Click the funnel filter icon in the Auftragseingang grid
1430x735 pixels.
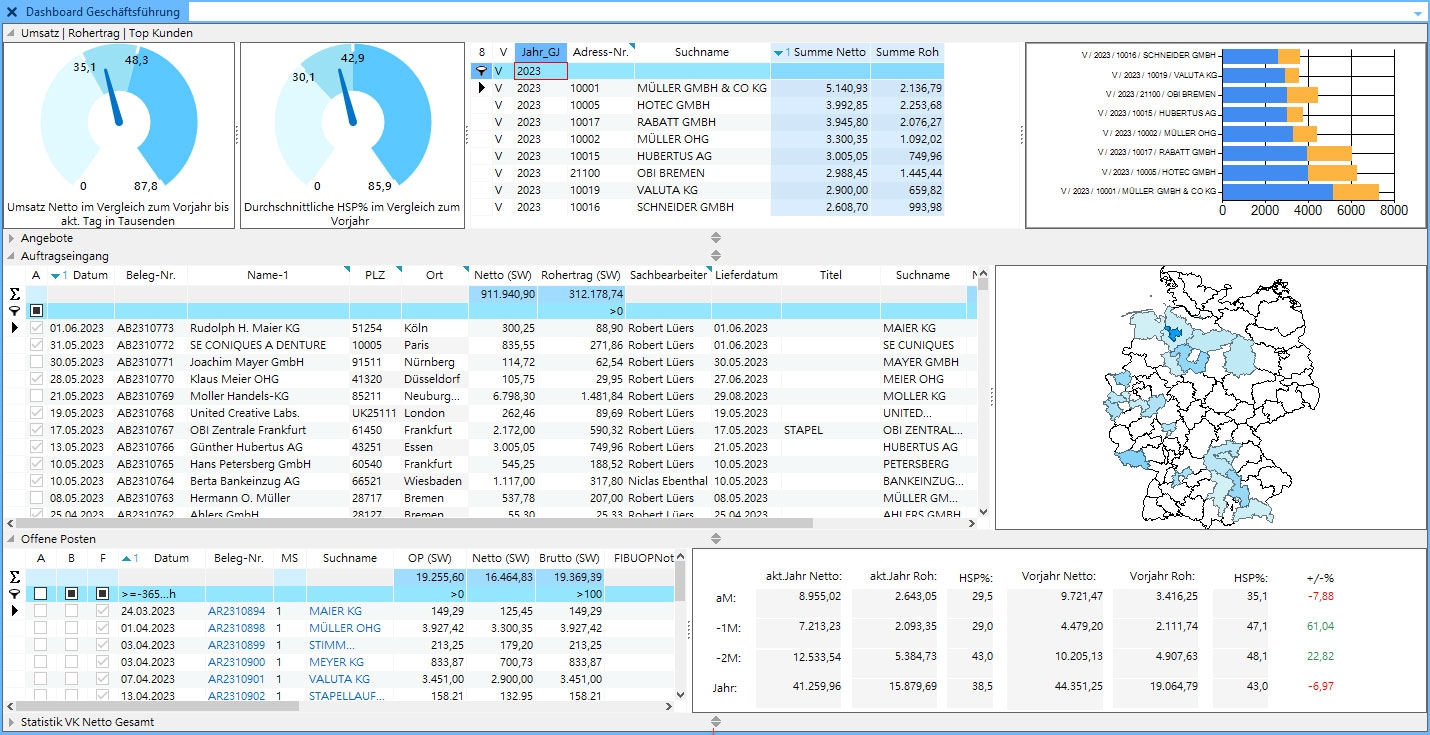point(14,311)
